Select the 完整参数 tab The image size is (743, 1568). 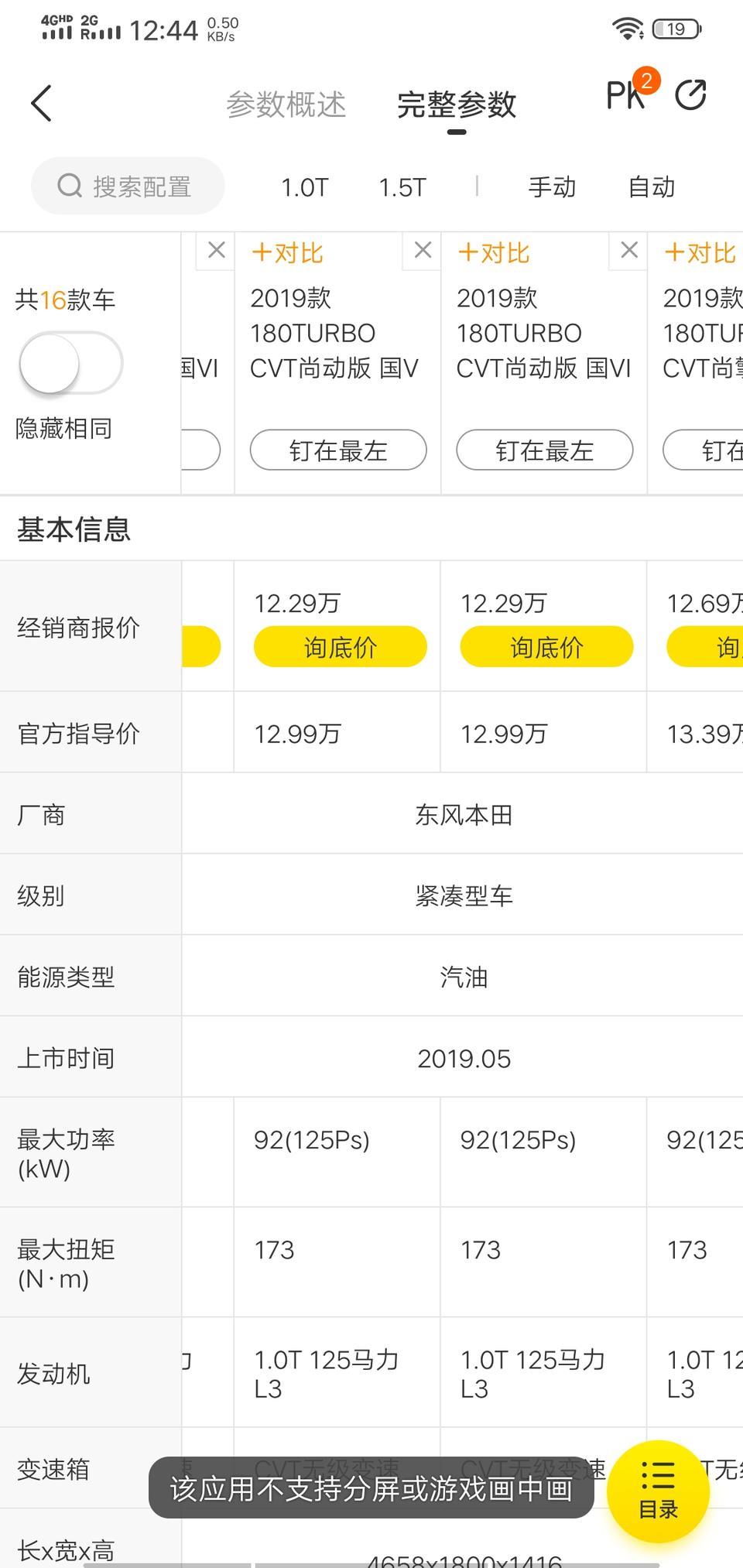coord(457,104)
